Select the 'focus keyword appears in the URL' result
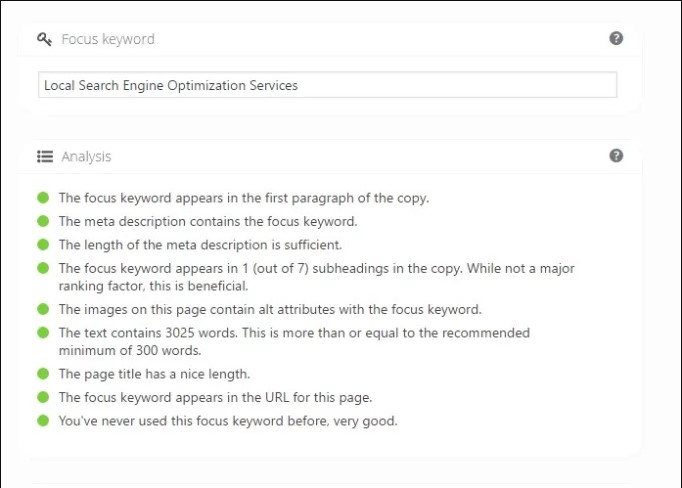 (215, 397)
